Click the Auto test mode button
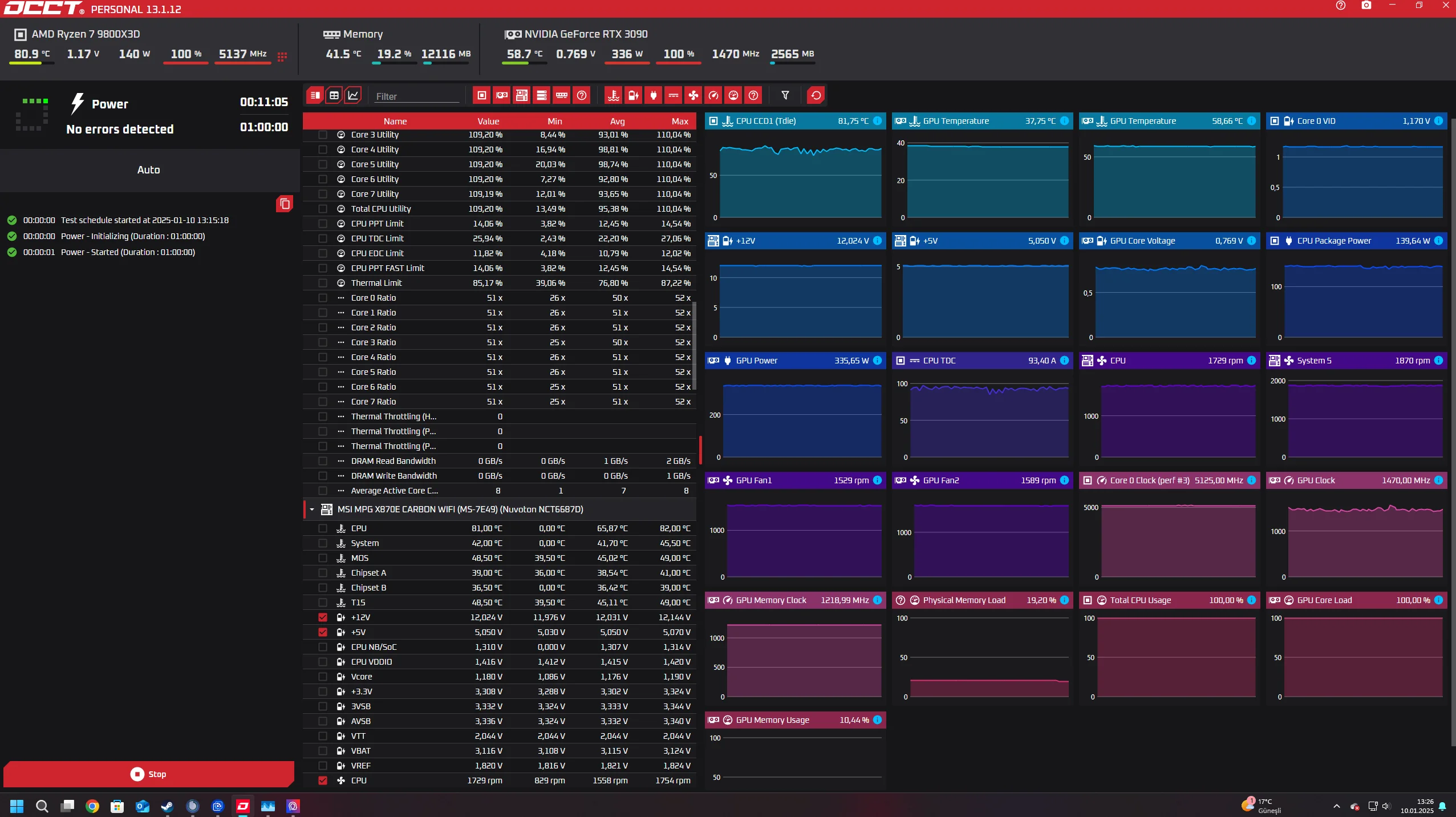 click(x=149, y=170)
